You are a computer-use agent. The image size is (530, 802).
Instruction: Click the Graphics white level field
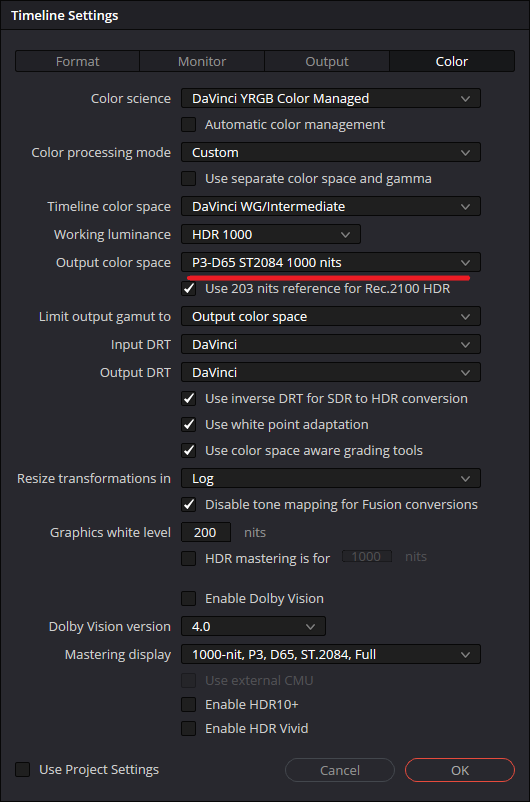click(206, 532)
